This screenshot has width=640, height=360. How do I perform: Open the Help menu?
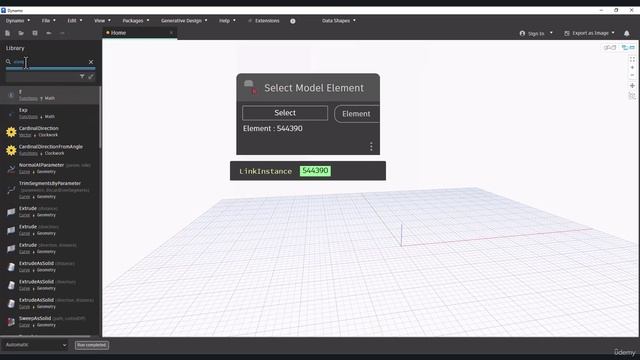click(227, 20)
